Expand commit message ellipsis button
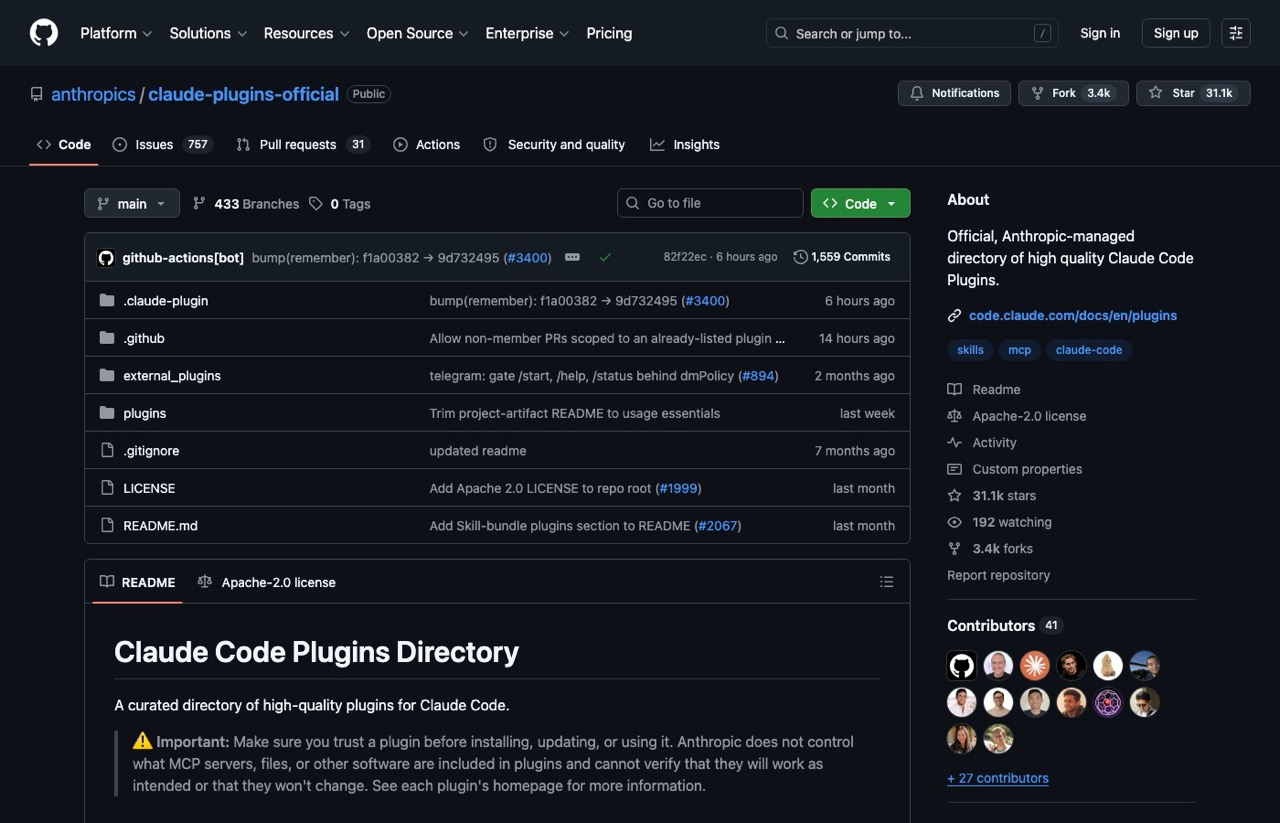Viewport: 1280px width, 823px height. pyautogui.click(x=572, y=257)
